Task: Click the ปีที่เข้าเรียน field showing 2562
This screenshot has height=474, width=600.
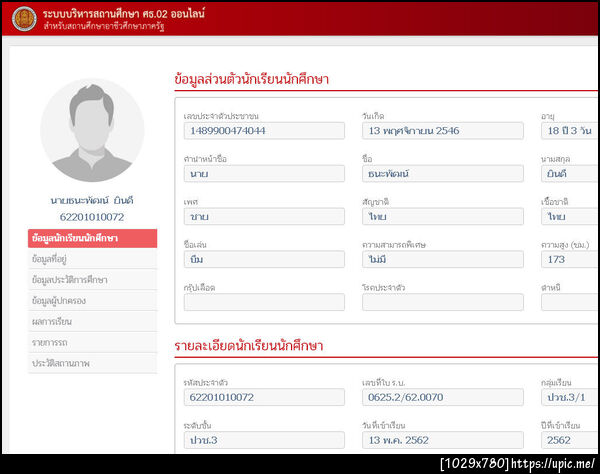Action: (570, 440)
